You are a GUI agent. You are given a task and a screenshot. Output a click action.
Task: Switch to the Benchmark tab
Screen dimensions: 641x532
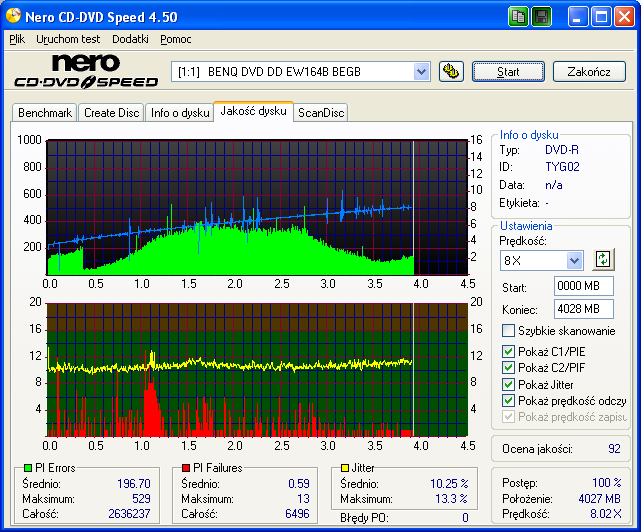pyautogui.click(x=45, y=112)
